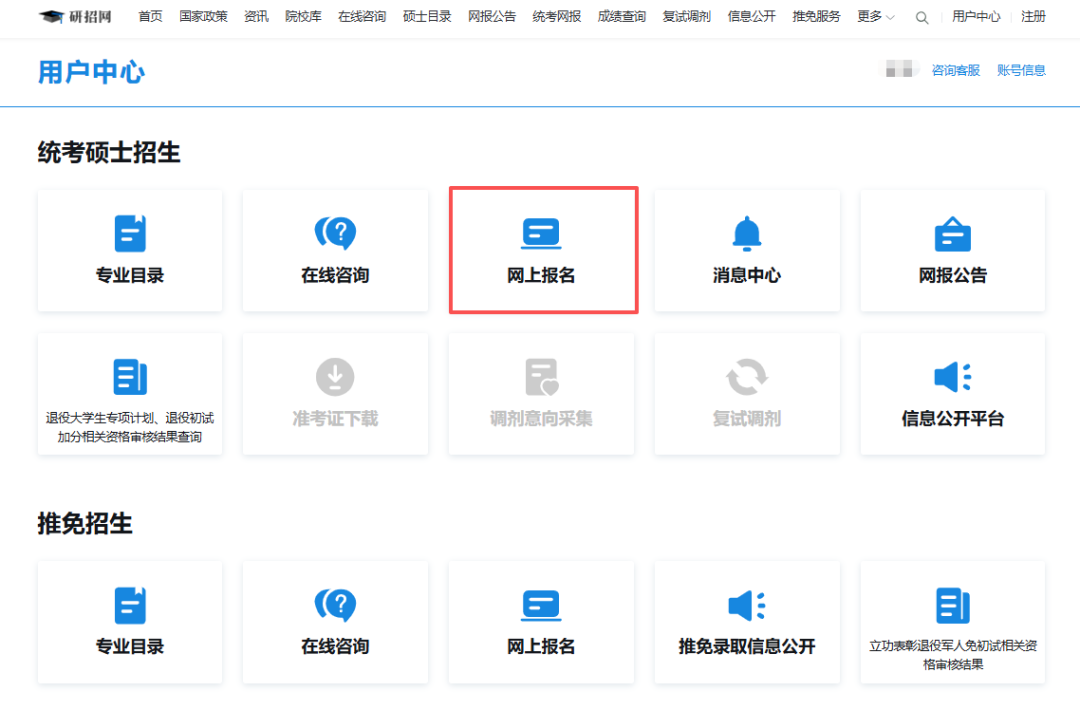Screen dimensions: 1080x710
Task: Open the 消息中心 bell icon
Action: (x=747, y=233)
